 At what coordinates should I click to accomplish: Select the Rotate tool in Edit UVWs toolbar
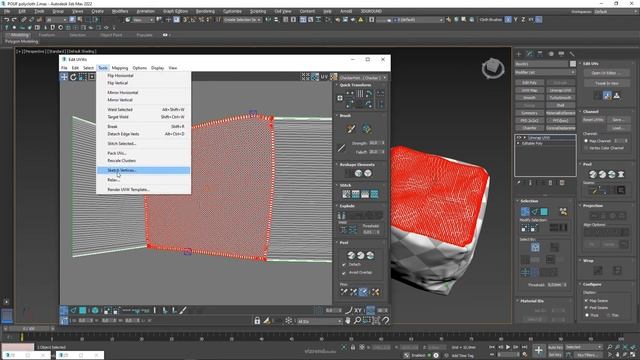(73, 77)
